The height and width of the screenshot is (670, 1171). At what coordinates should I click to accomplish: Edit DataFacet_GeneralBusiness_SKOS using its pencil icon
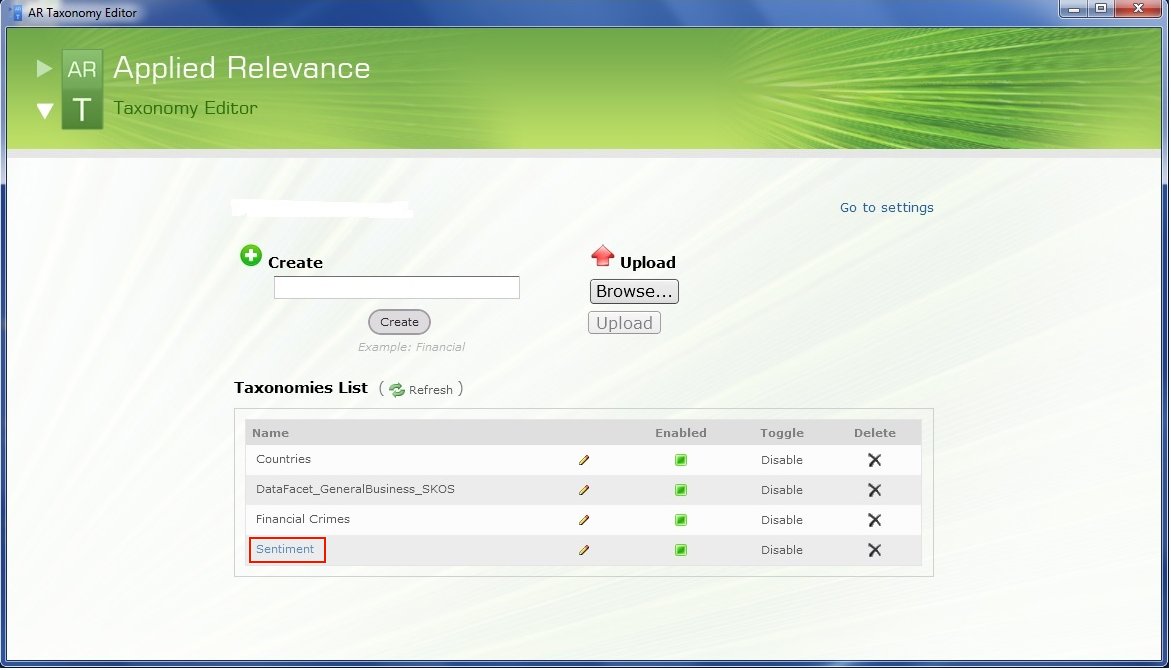[584, 490]
